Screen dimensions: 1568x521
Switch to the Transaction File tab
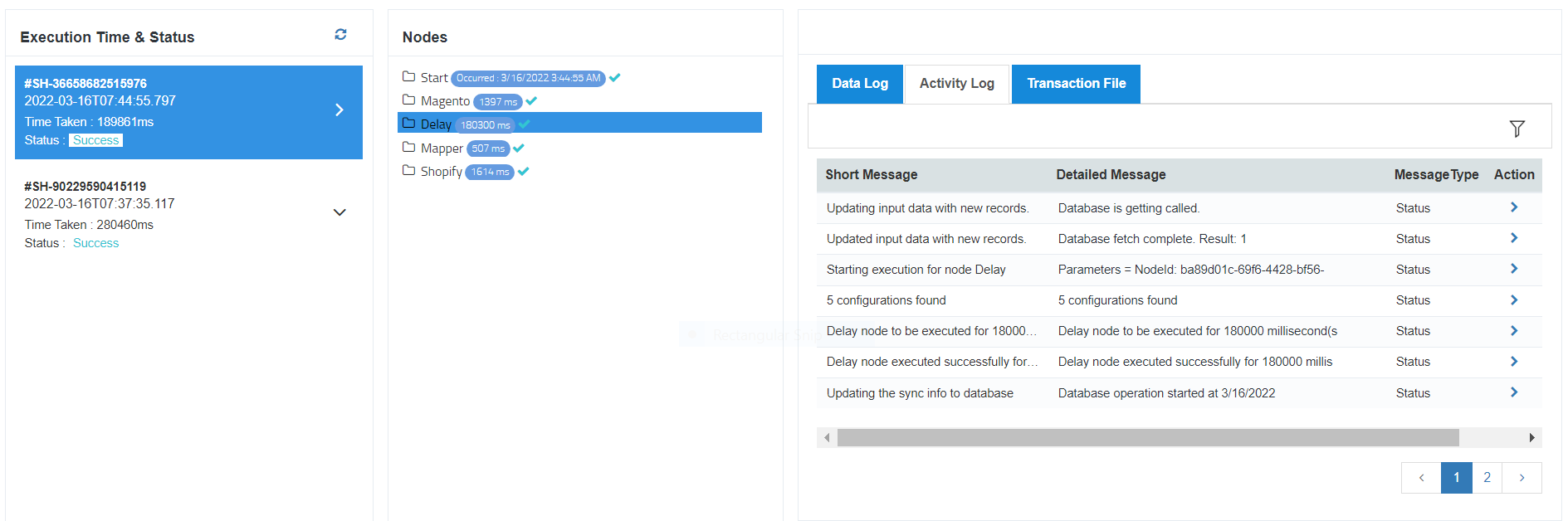[x=1076, y=84]
